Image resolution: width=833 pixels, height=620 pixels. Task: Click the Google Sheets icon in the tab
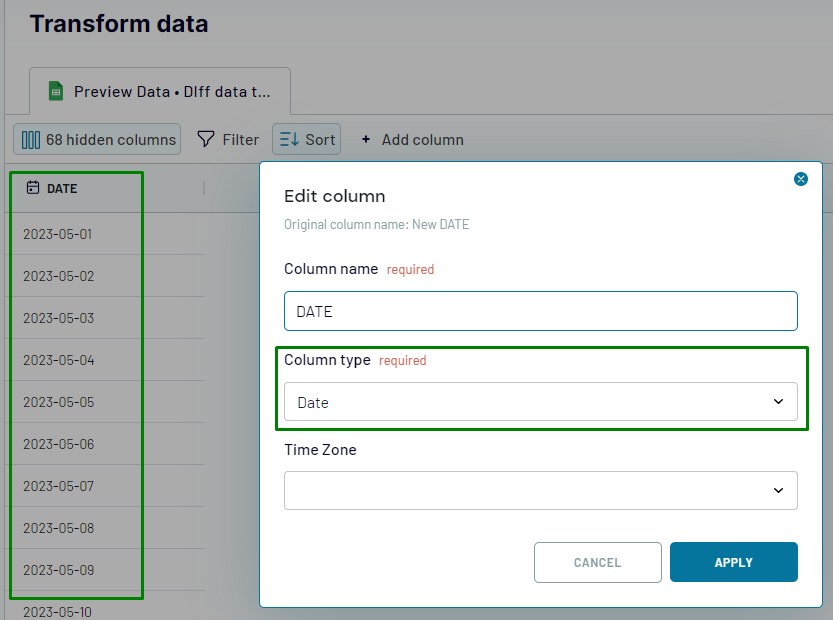57,92
